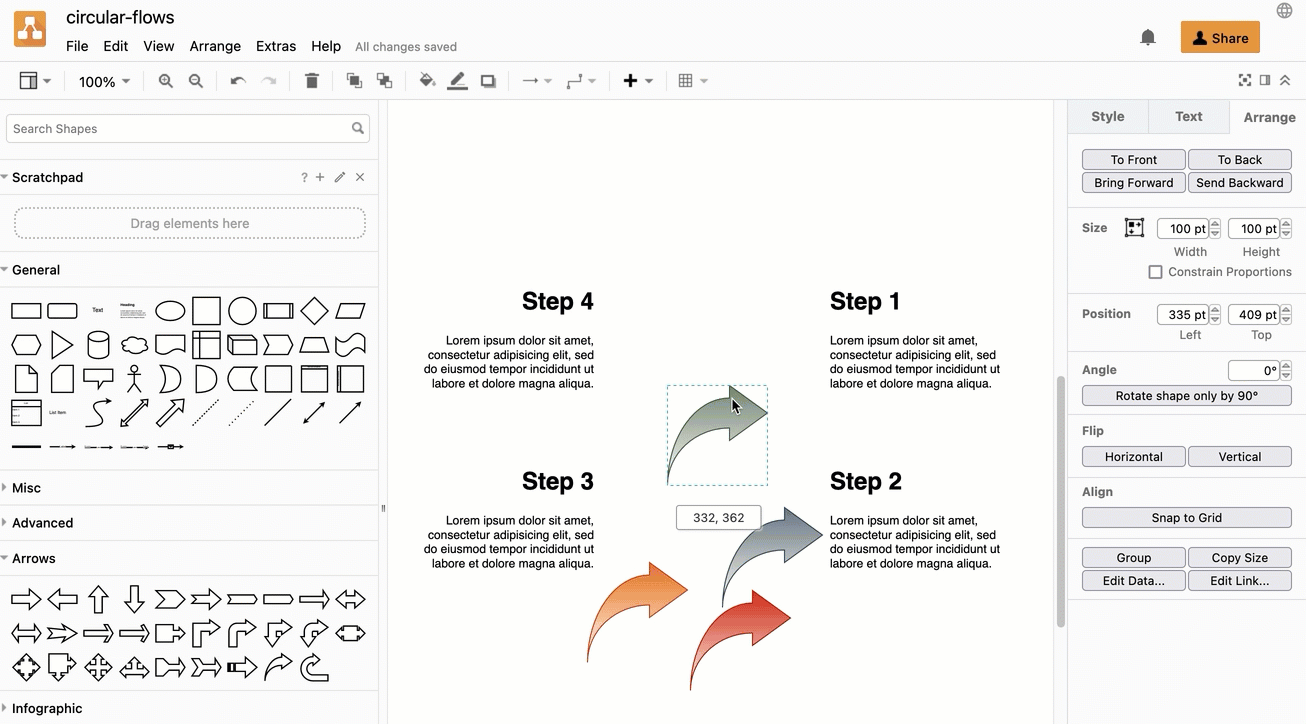Toggle shadow on the selected shape
Image resolution: width=1306 pixels, height=724 pixels.
[488, 80]
